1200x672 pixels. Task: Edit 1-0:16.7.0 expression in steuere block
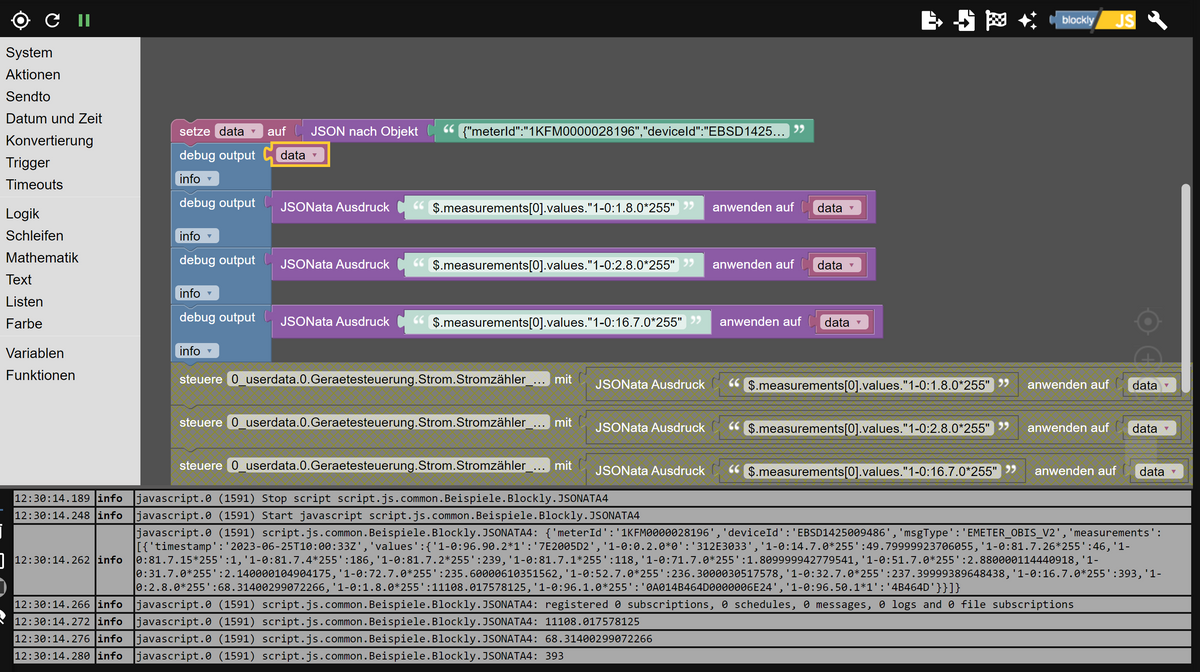pyautogui.click(x=873, y=471)
